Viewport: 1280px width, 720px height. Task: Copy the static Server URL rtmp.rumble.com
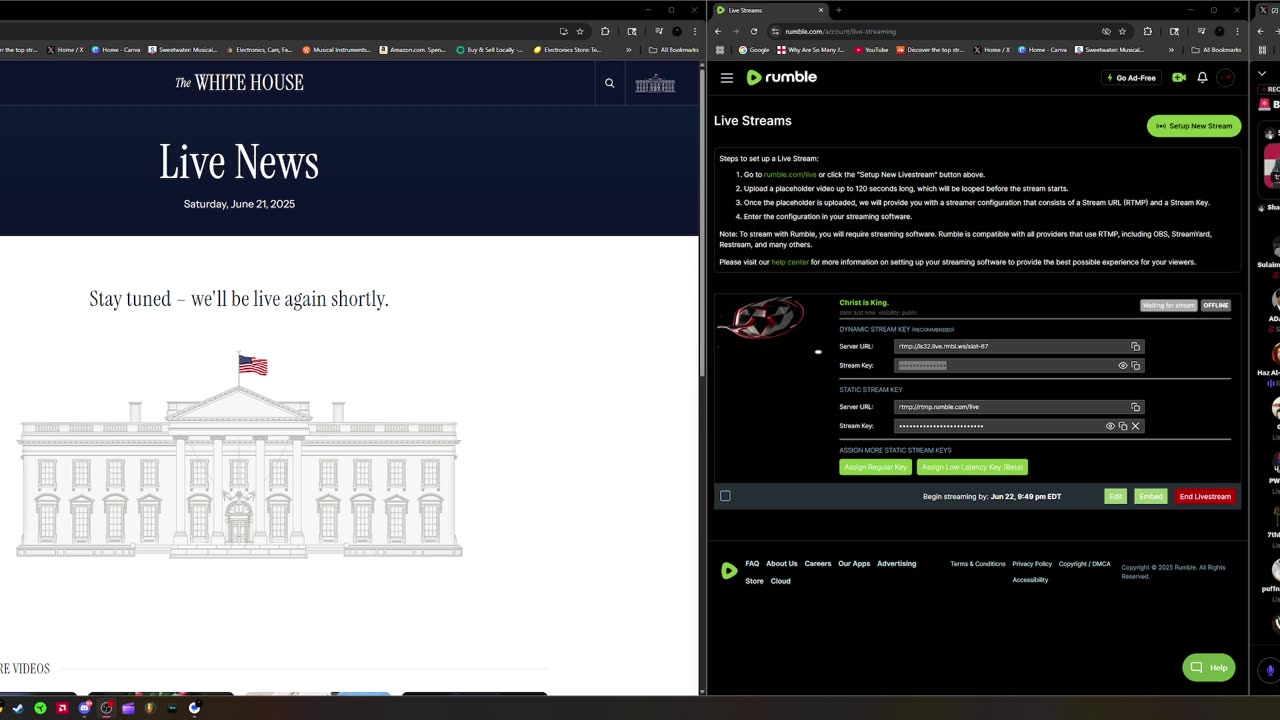click(1135, 407)
